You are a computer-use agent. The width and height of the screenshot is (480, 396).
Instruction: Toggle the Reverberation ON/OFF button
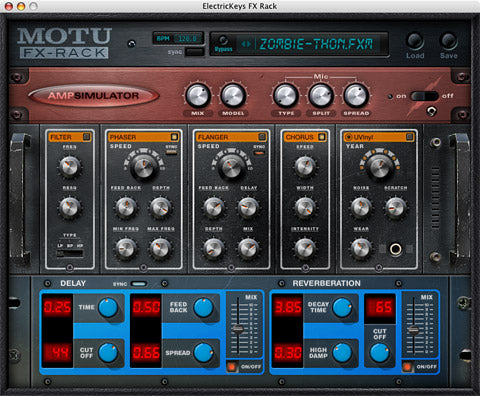(x=407, y=367)
